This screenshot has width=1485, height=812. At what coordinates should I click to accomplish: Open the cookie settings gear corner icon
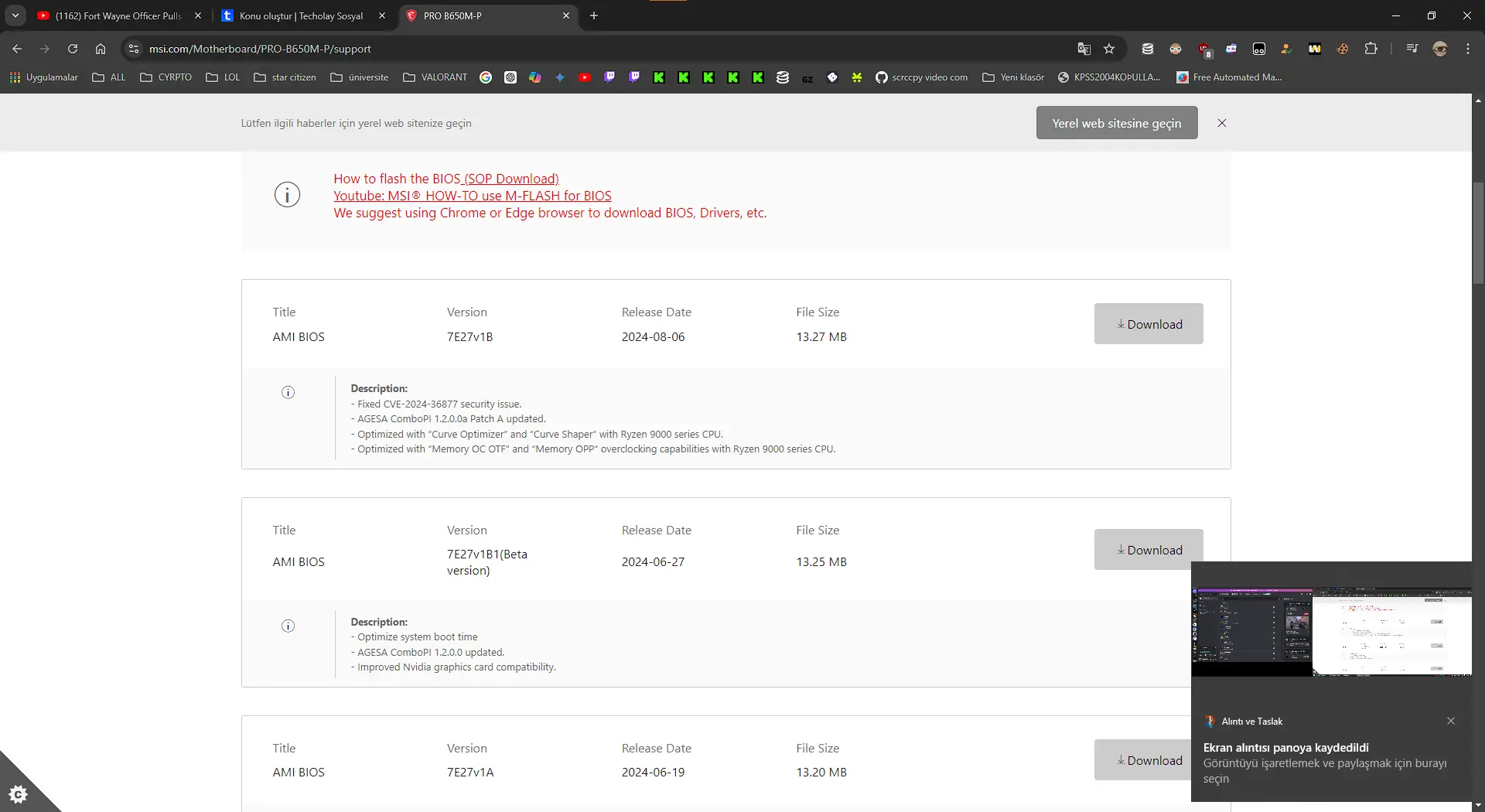coord(19,793)
